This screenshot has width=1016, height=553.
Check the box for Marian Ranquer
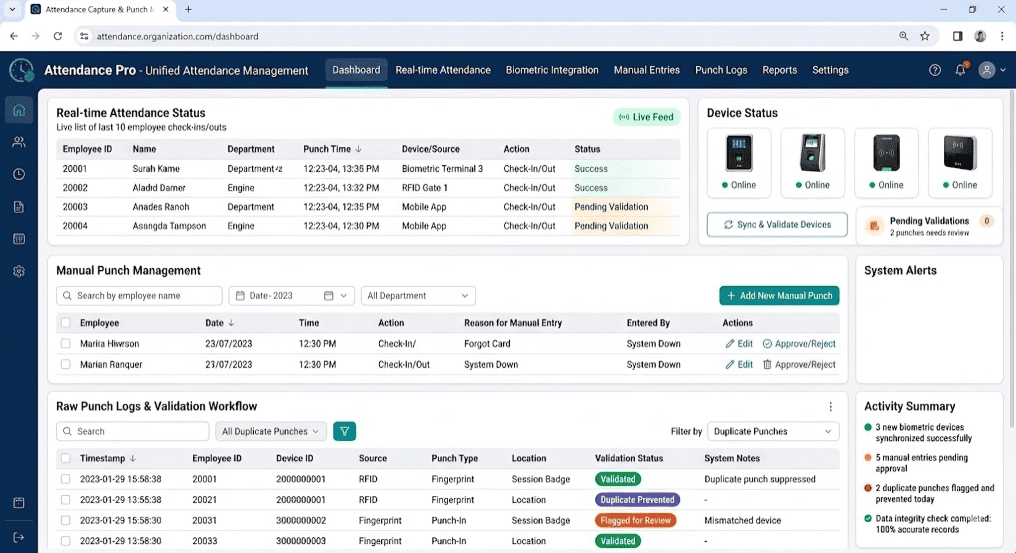(x=65, y=364)
